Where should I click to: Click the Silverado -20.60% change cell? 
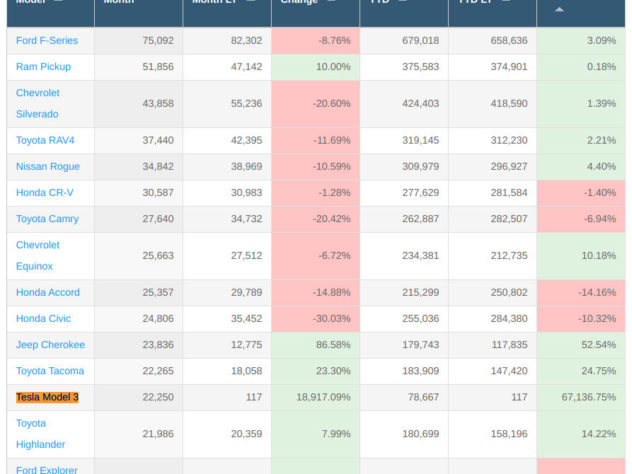point(316,104)
